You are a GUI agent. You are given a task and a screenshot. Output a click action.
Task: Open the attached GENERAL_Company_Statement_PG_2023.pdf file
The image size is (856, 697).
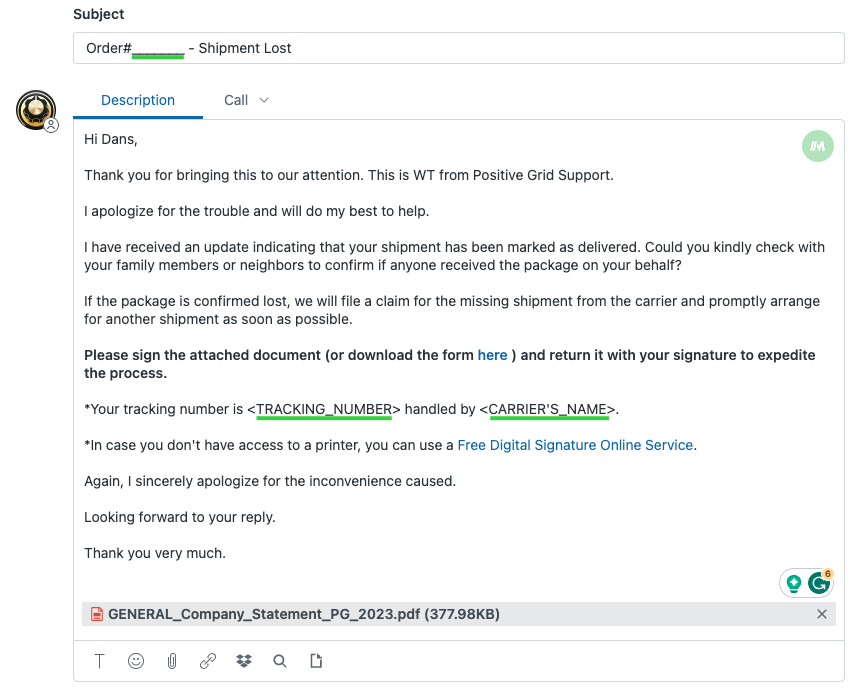304,614
